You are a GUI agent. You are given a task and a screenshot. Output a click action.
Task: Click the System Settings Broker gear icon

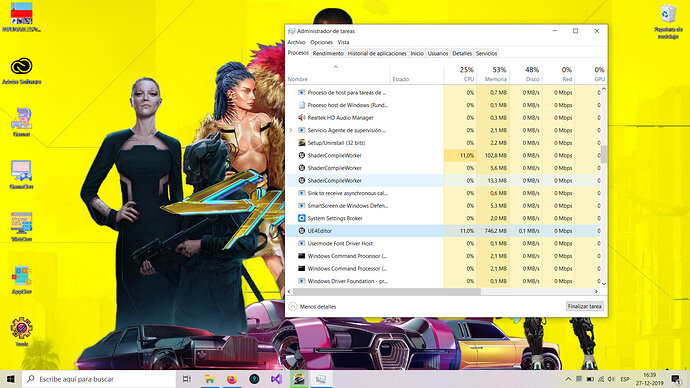click(x=301, y=218)
